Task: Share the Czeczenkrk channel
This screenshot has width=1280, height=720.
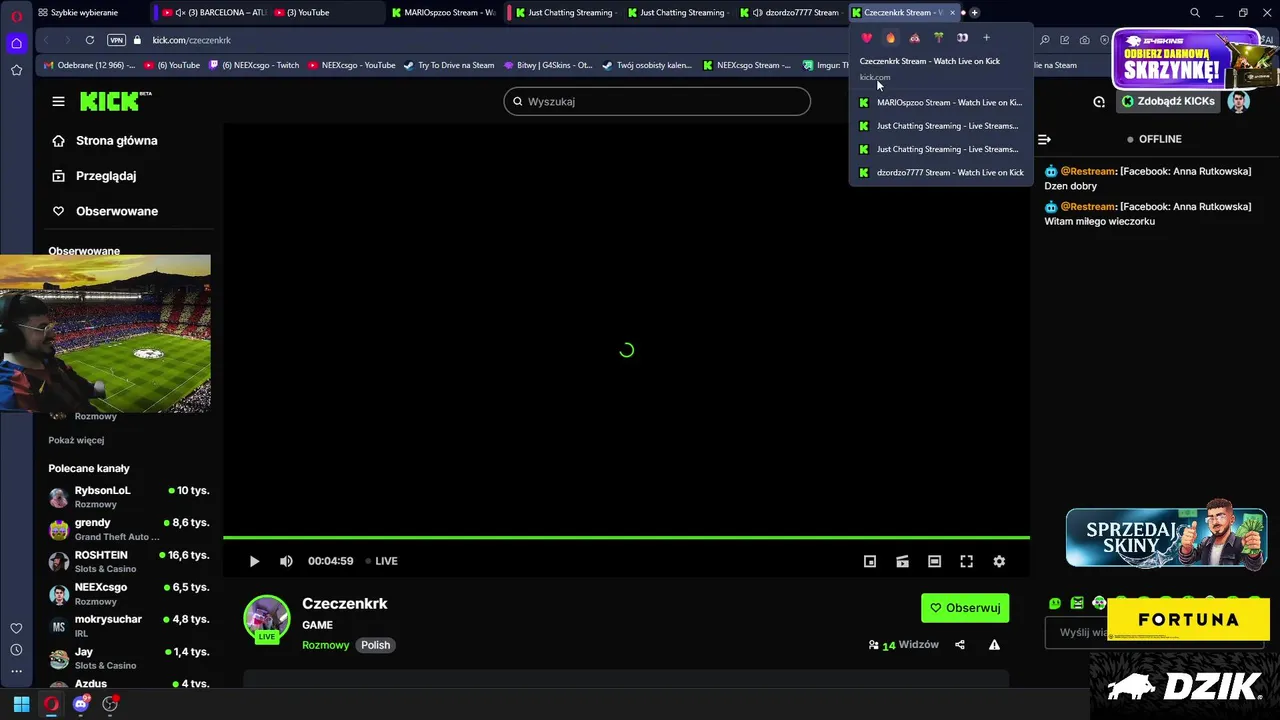Action: (960, 645)
